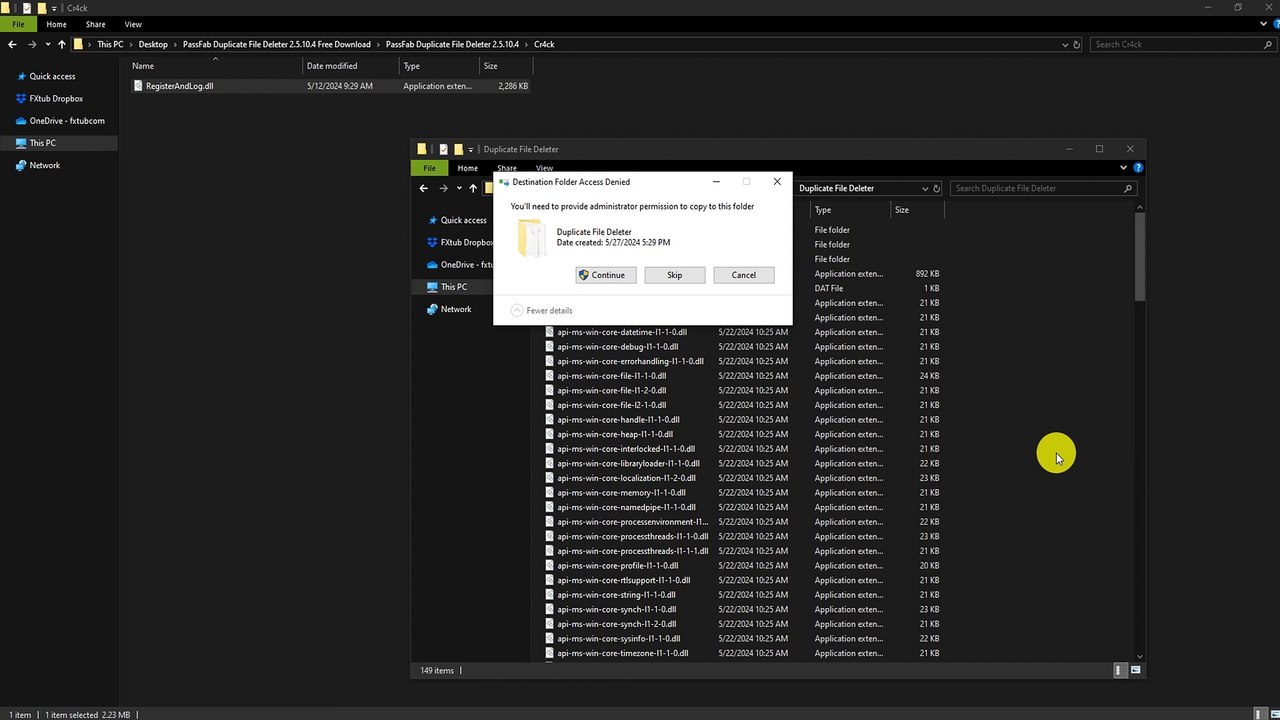This screenshot has height=720, width=1280.
Task: Go up one folder in Cr4ck window
Action: pyautogui.click(x=62, y=44)
